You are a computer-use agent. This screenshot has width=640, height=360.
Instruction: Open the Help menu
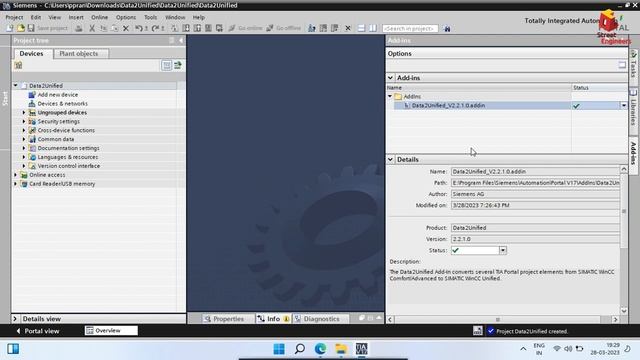pos(199,18)
